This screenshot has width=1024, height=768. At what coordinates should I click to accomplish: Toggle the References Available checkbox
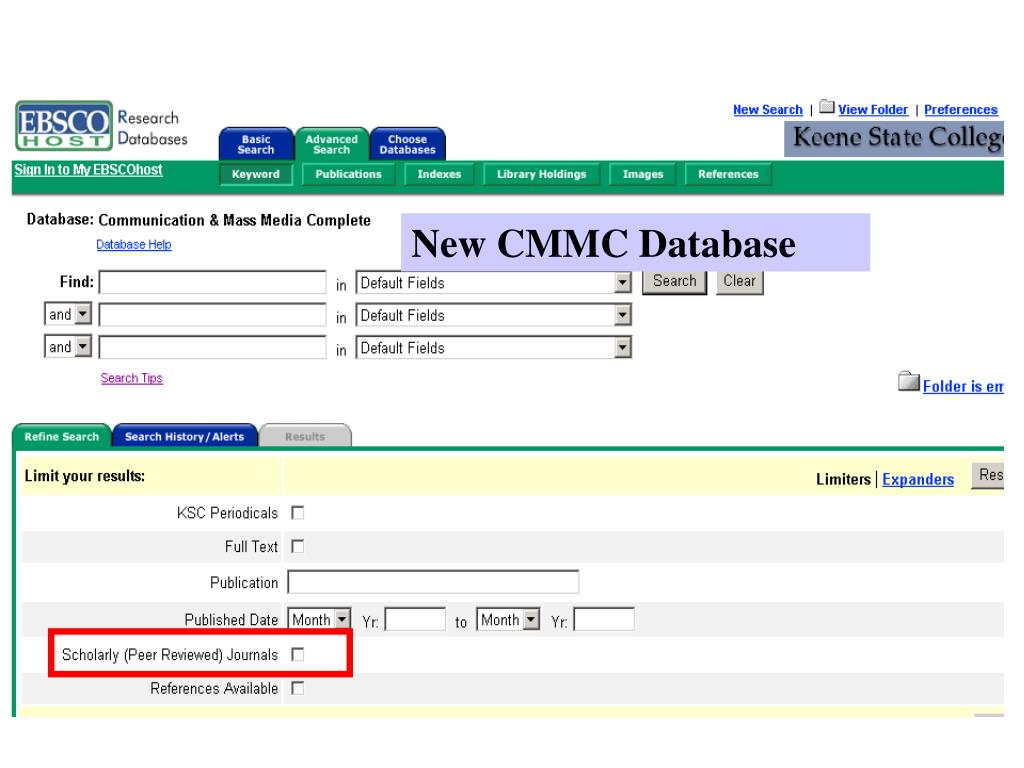(x=298, y=688)
